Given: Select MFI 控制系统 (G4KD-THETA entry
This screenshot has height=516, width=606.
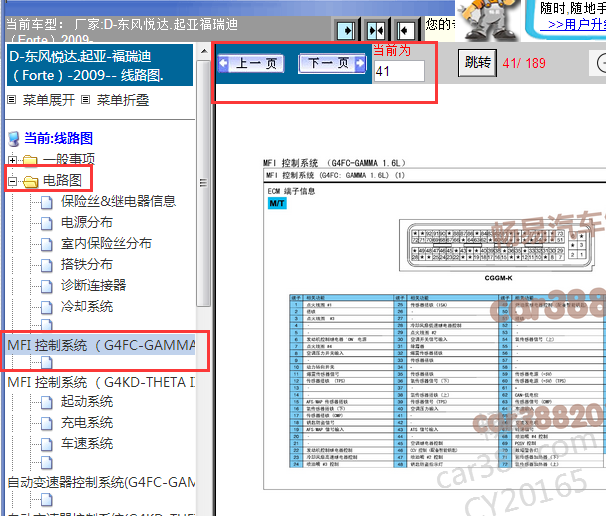Looking at the screenshot, I should [101, 382].
